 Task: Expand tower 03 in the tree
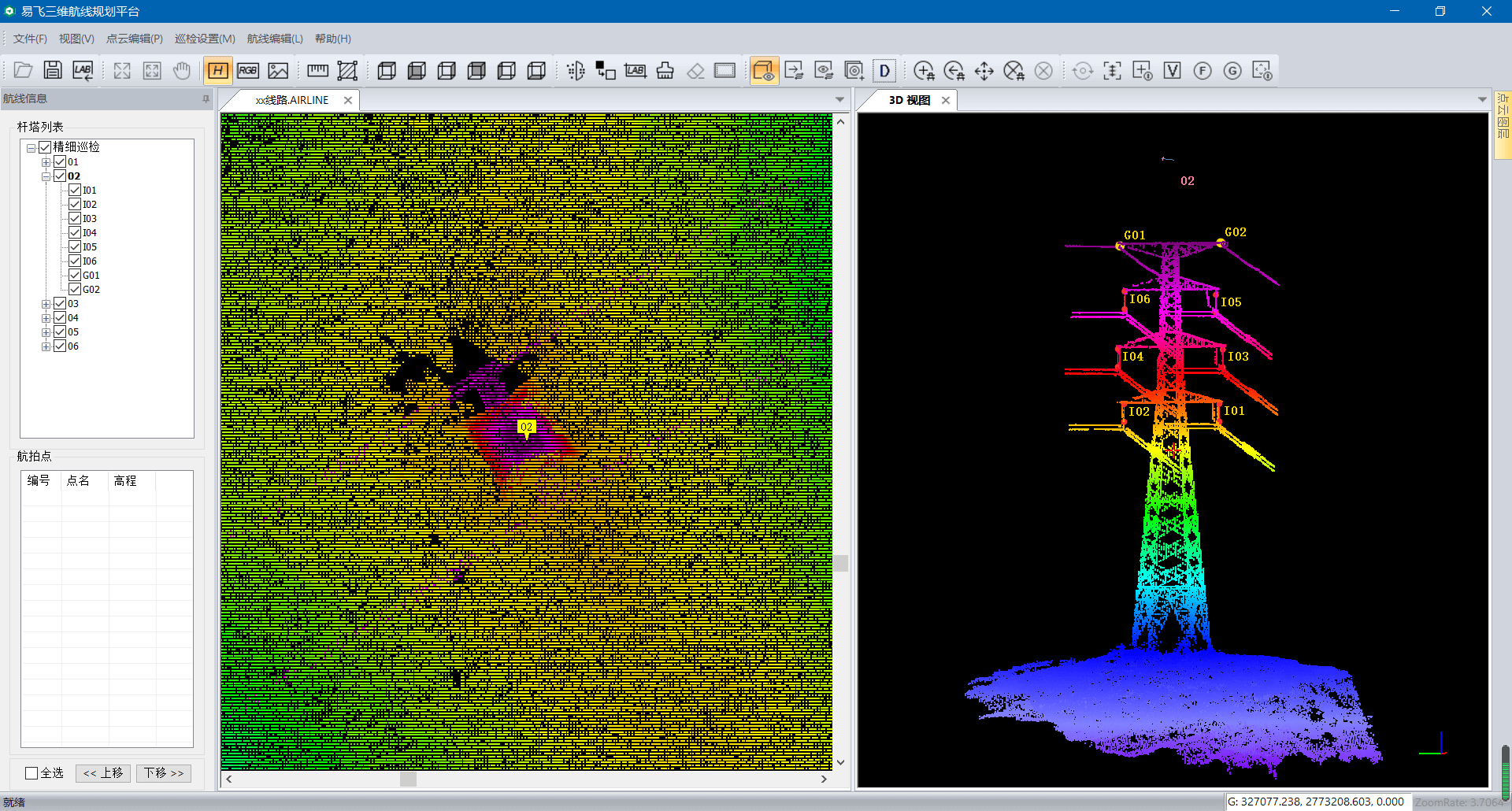(46, 303)
